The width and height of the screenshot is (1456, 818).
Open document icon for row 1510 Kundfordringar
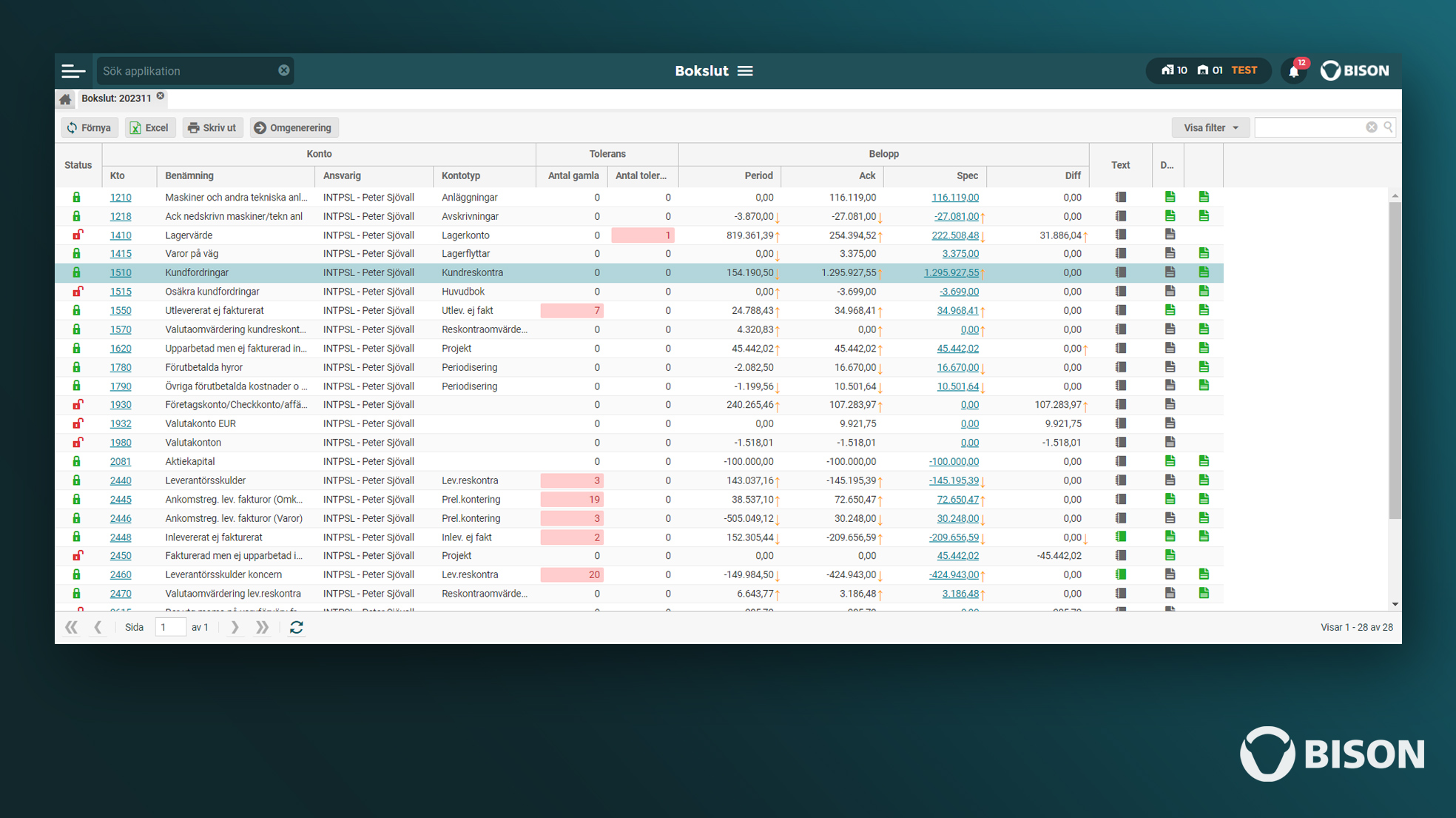1170,272
